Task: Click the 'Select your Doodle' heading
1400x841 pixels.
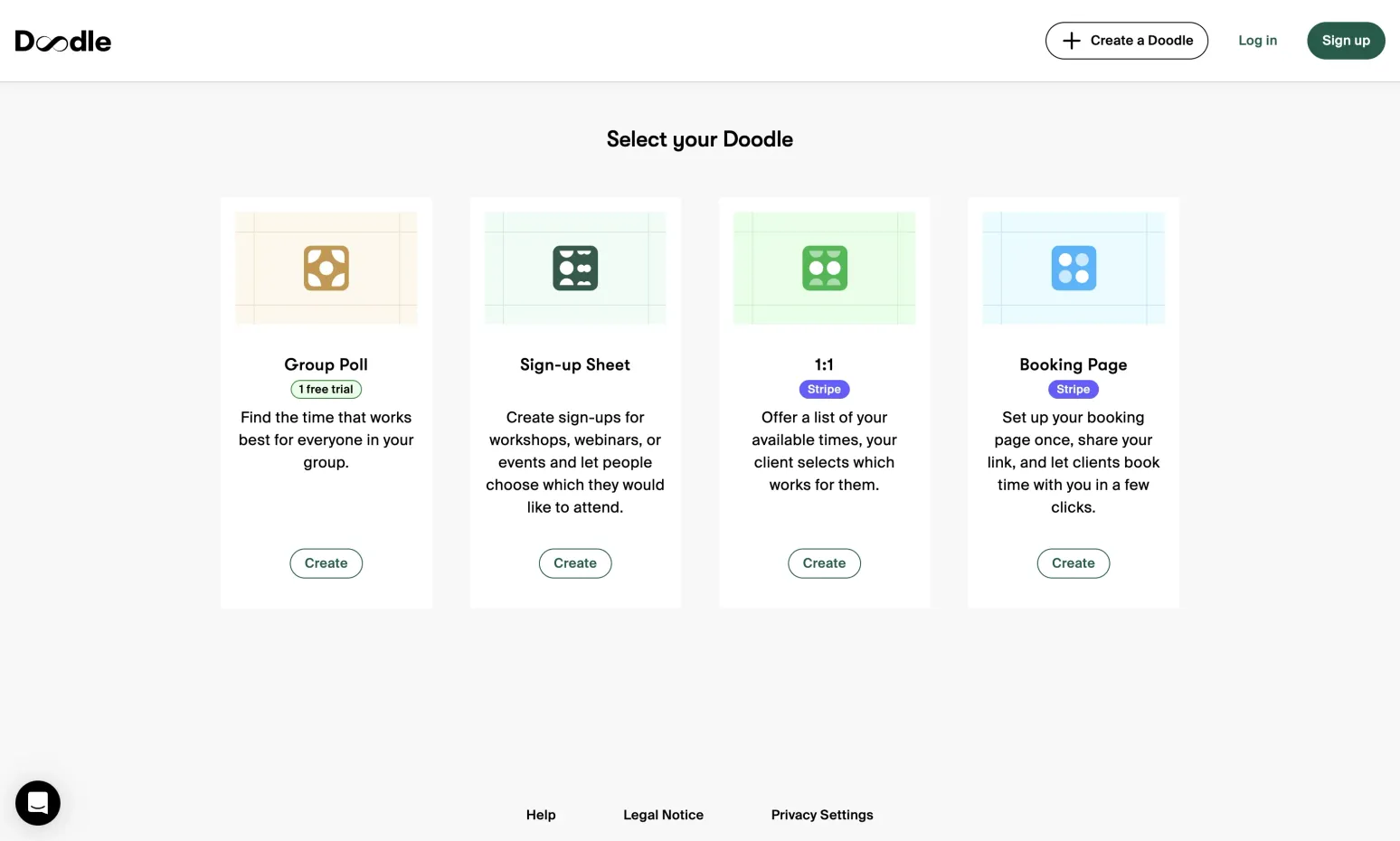Action: 700,139
